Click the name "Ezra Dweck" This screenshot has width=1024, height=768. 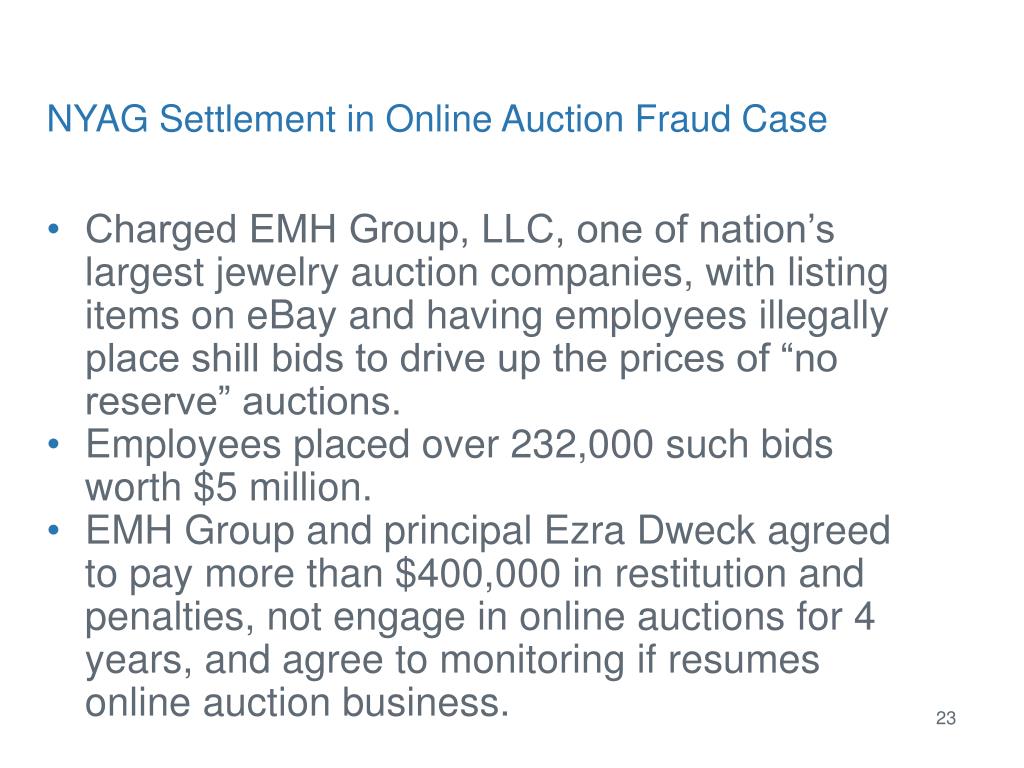(x=649, y=530)
